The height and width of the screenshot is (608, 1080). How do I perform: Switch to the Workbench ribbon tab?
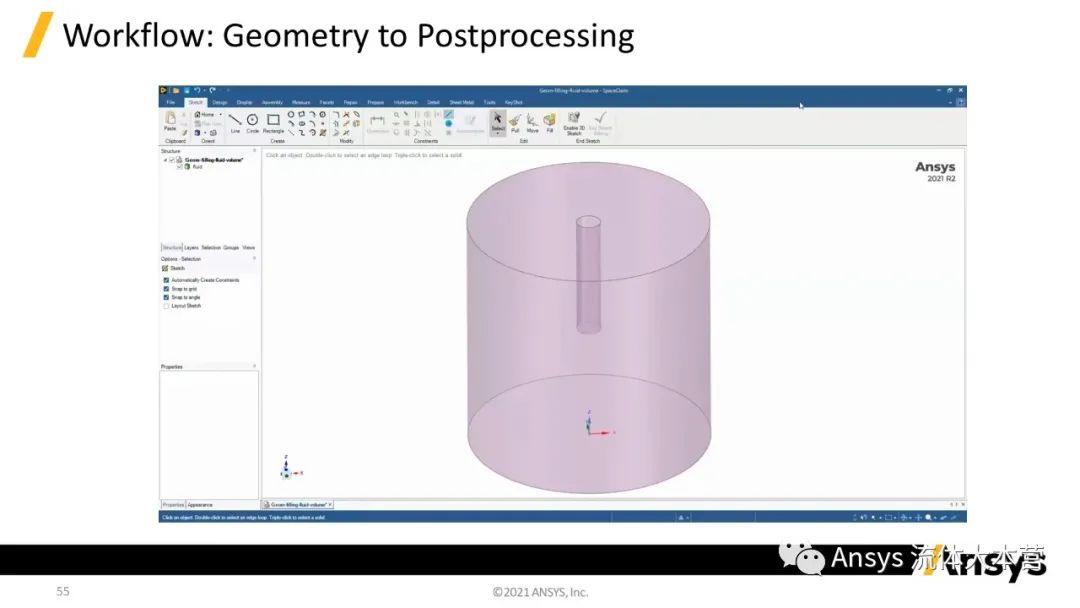pyautogui.click(x=406, y=102)
